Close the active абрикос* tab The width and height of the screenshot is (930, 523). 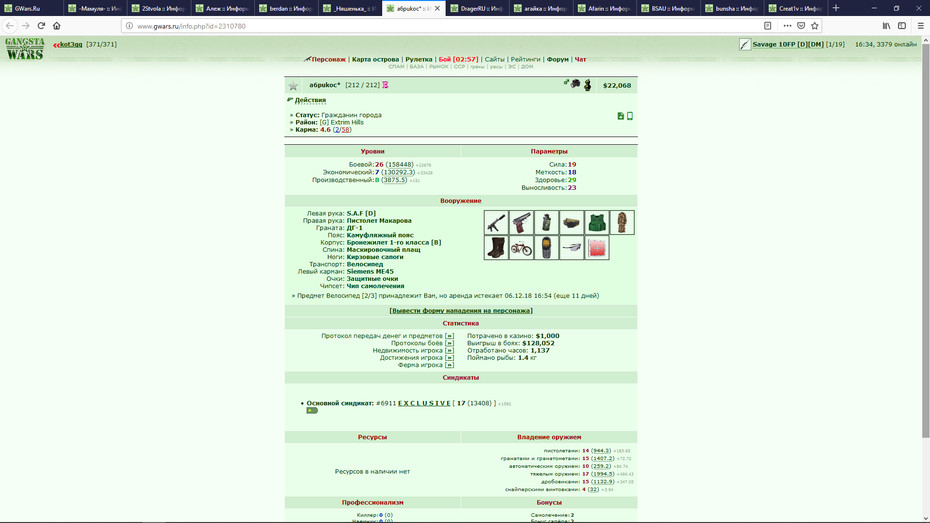click(x=437, y=8)
